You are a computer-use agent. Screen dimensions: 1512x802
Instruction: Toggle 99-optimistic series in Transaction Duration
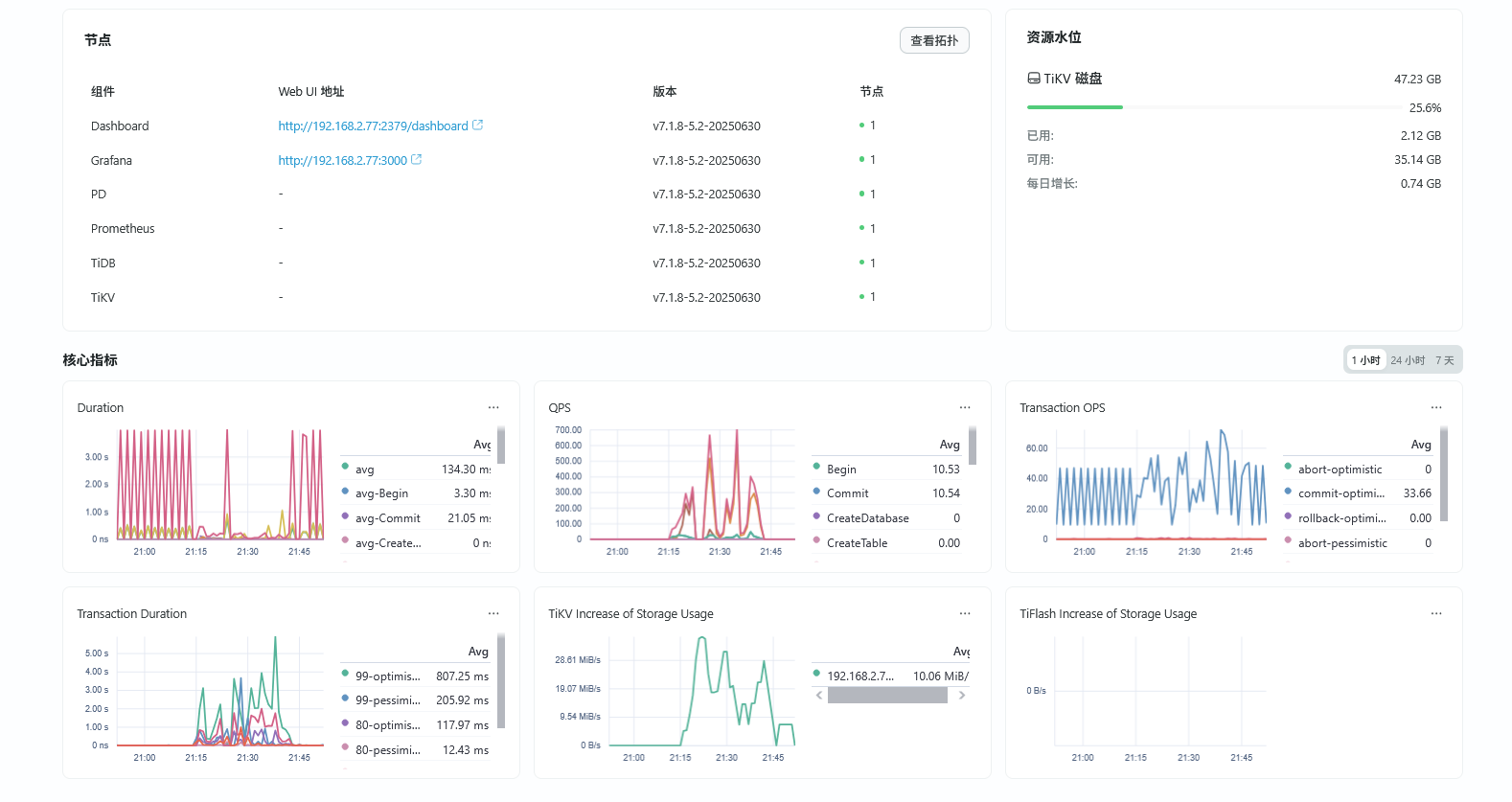click(387, 676)
